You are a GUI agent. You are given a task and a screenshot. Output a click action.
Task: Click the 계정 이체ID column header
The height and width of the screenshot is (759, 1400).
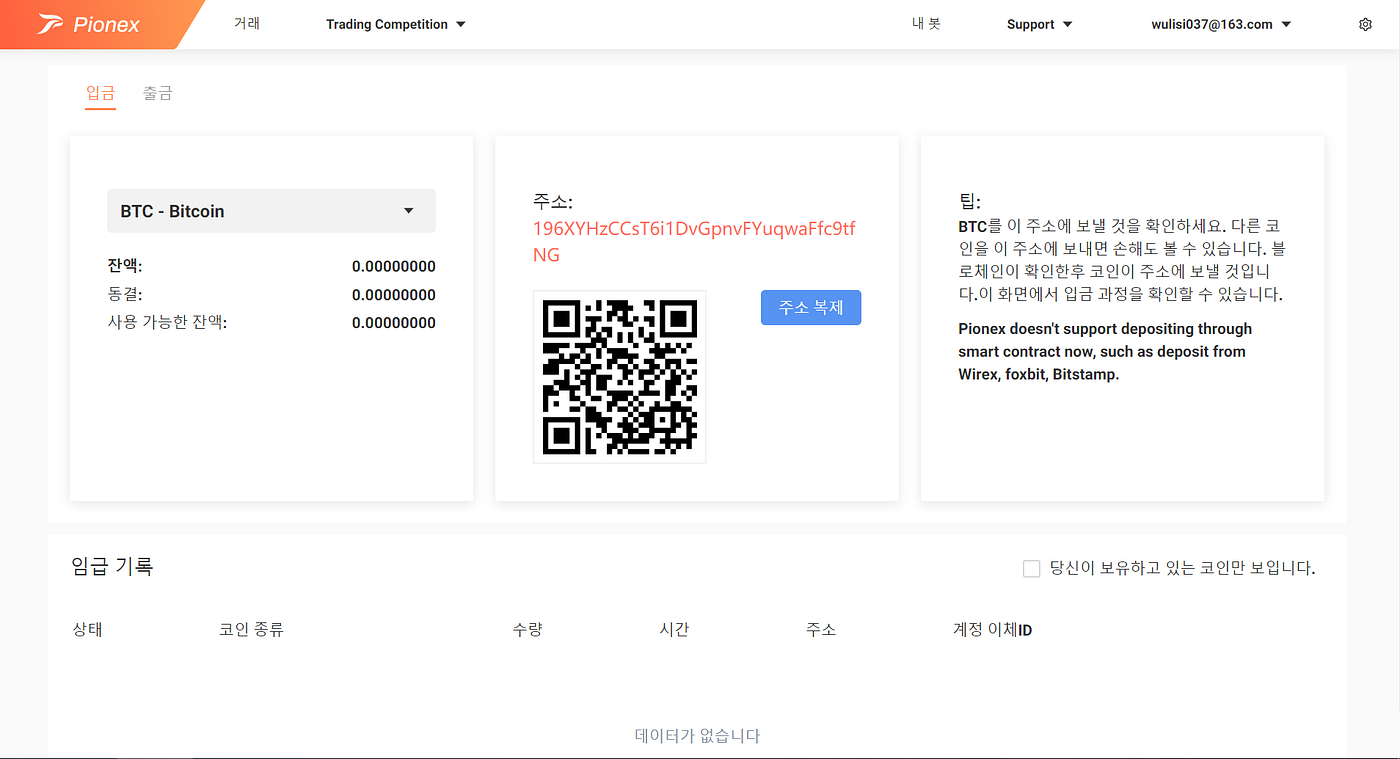pyautogui.click(x=992, y=630)
